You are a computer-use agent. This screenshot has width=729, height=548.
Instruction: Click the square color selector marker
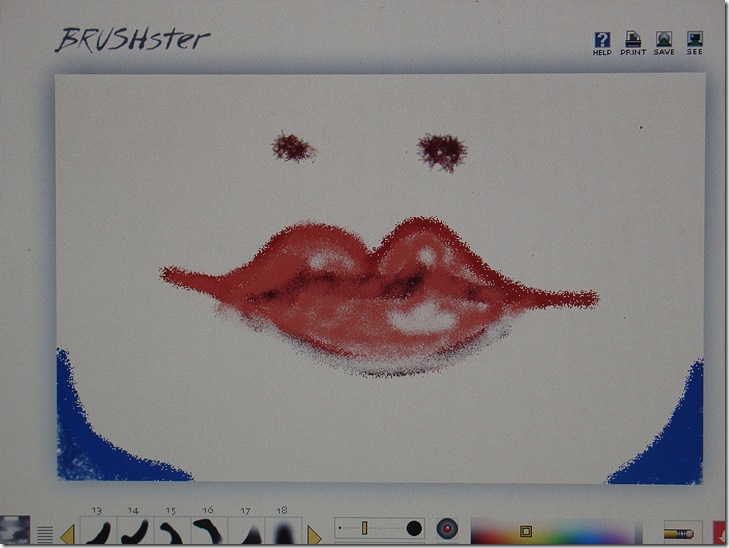[526, 531]
